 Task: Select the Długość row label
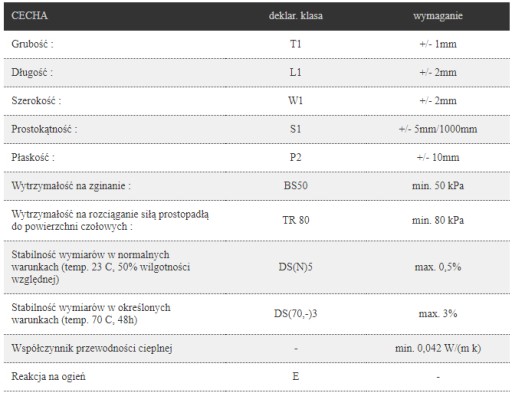coord(32,72)
